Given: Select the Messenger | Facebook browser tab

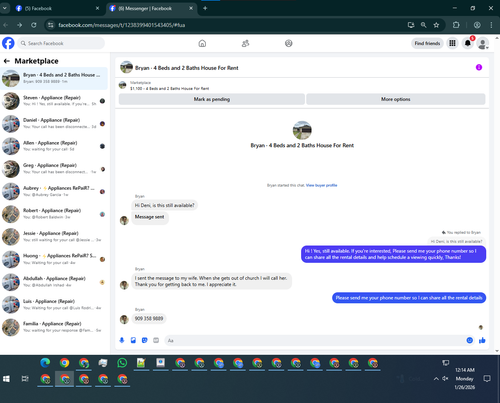Looking at the screenshot, I should 151,8.
